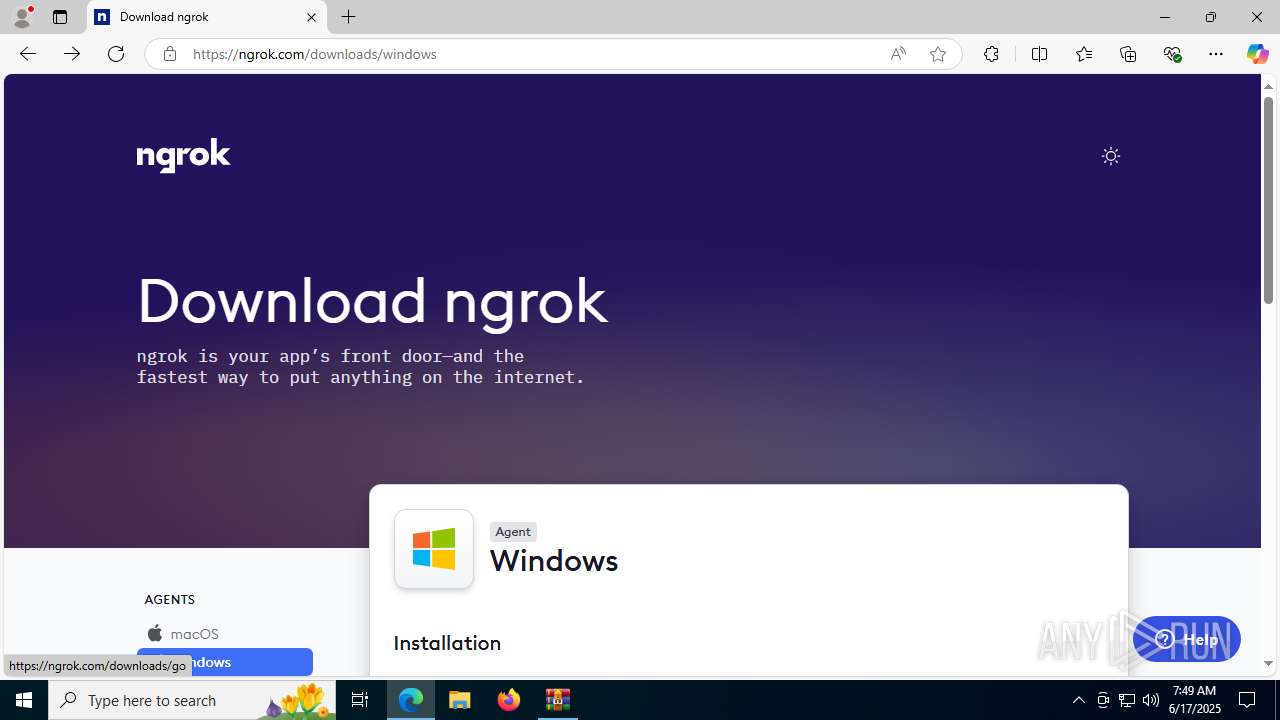
Task: Click the Download ngrok headline
Action: (372, 301)
